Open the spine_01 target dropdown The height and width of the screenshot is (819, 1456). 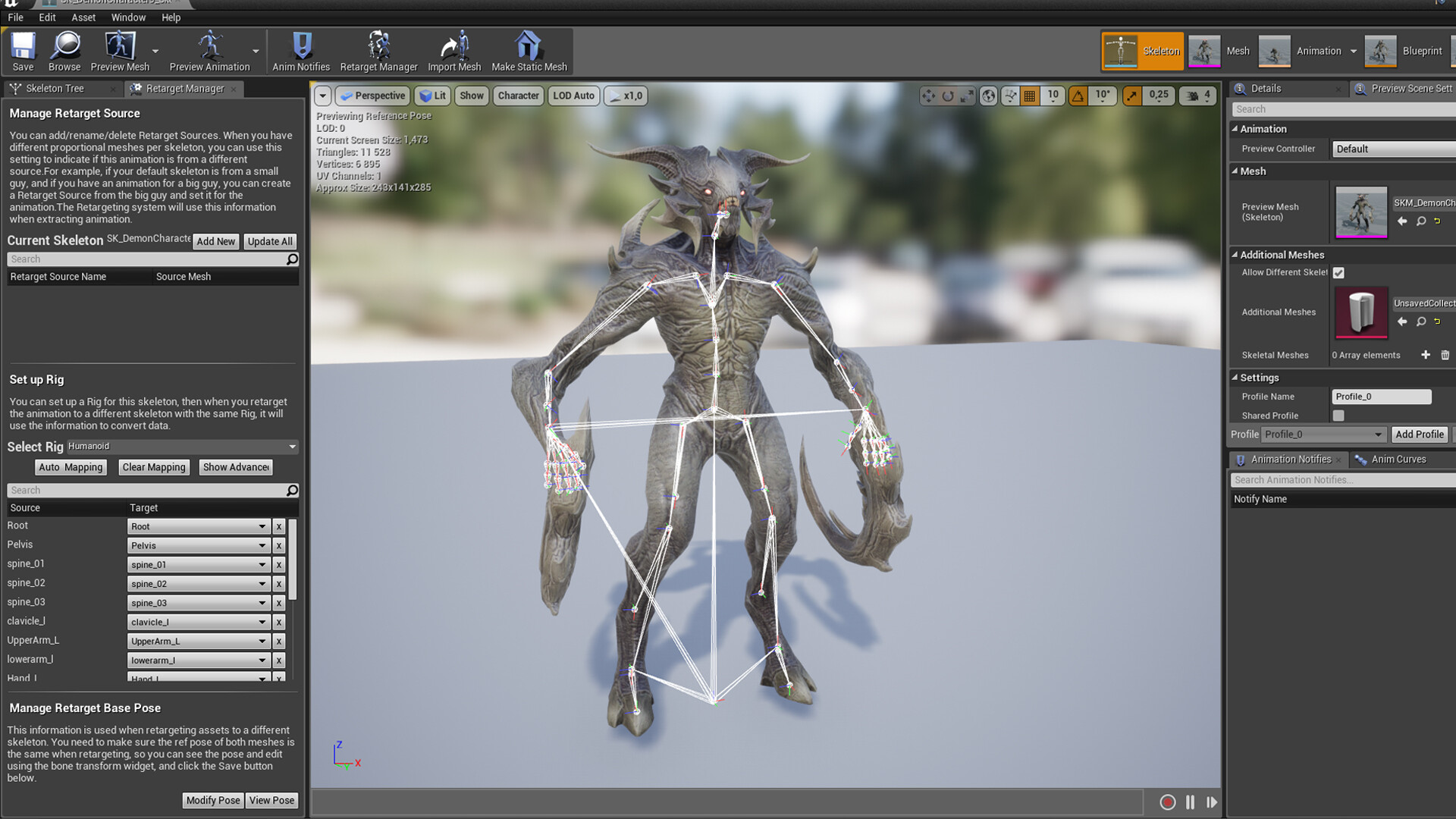(199, 565)
